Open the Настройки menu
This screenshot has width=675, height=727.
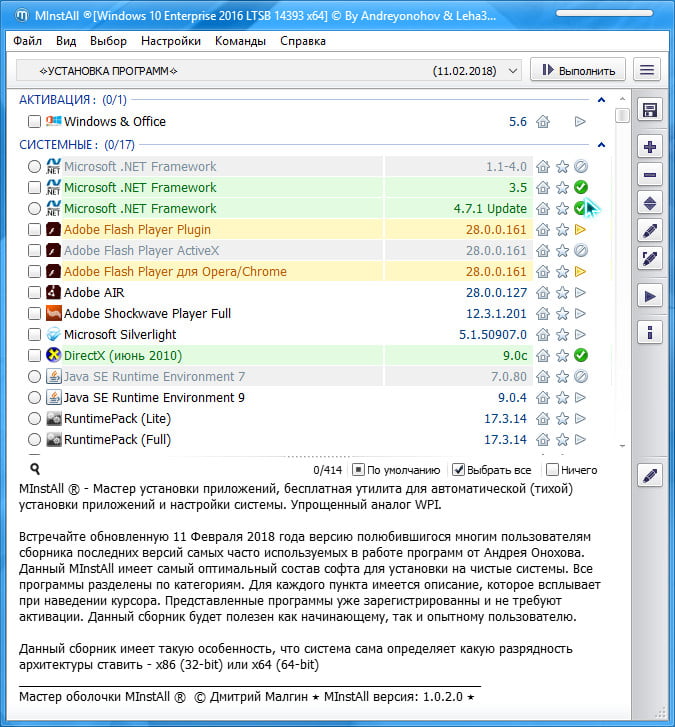[x=170, y=41]
